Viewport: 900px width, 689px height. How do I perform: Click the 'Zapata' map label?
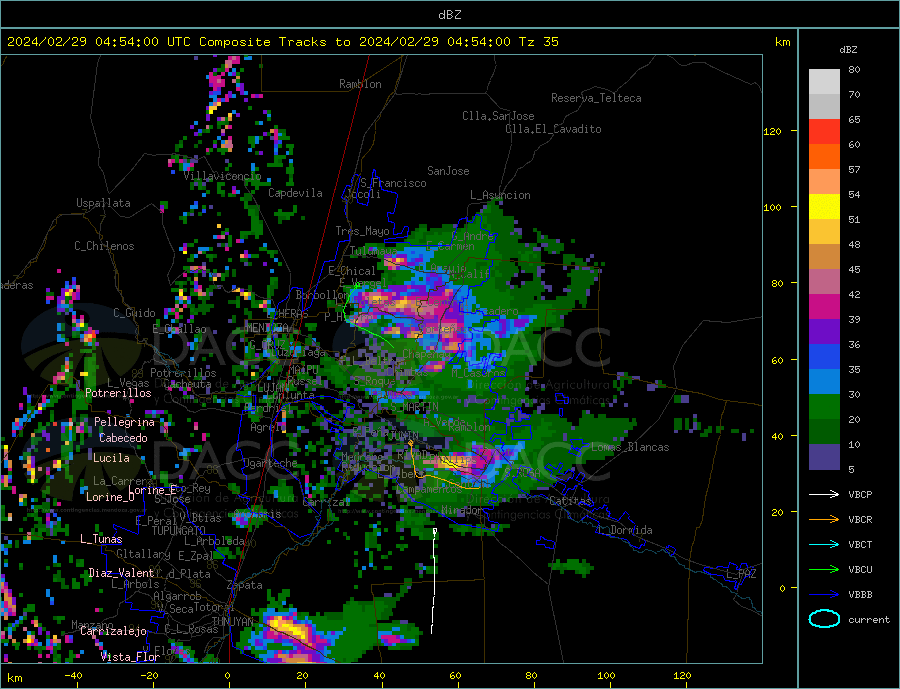[245, 585]
